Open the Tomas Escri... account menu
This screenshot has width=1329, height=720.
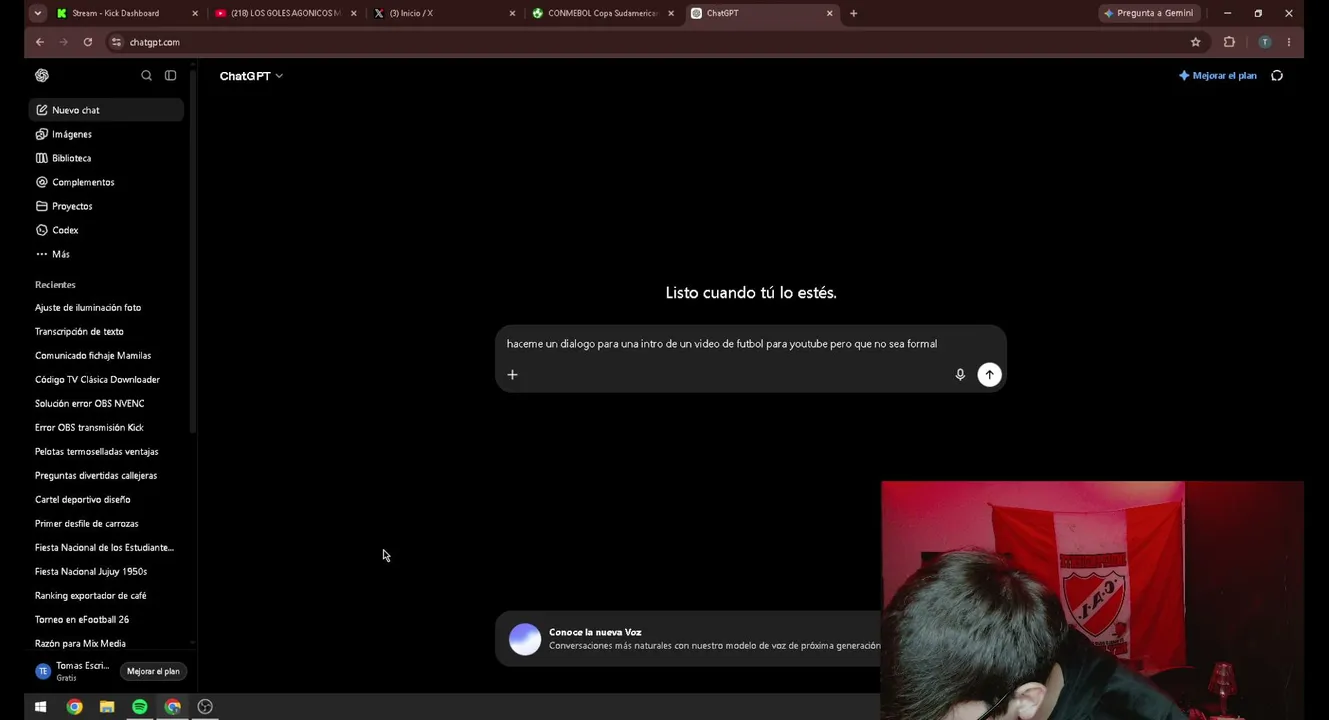pyautogui.click(x=73, y=671)
